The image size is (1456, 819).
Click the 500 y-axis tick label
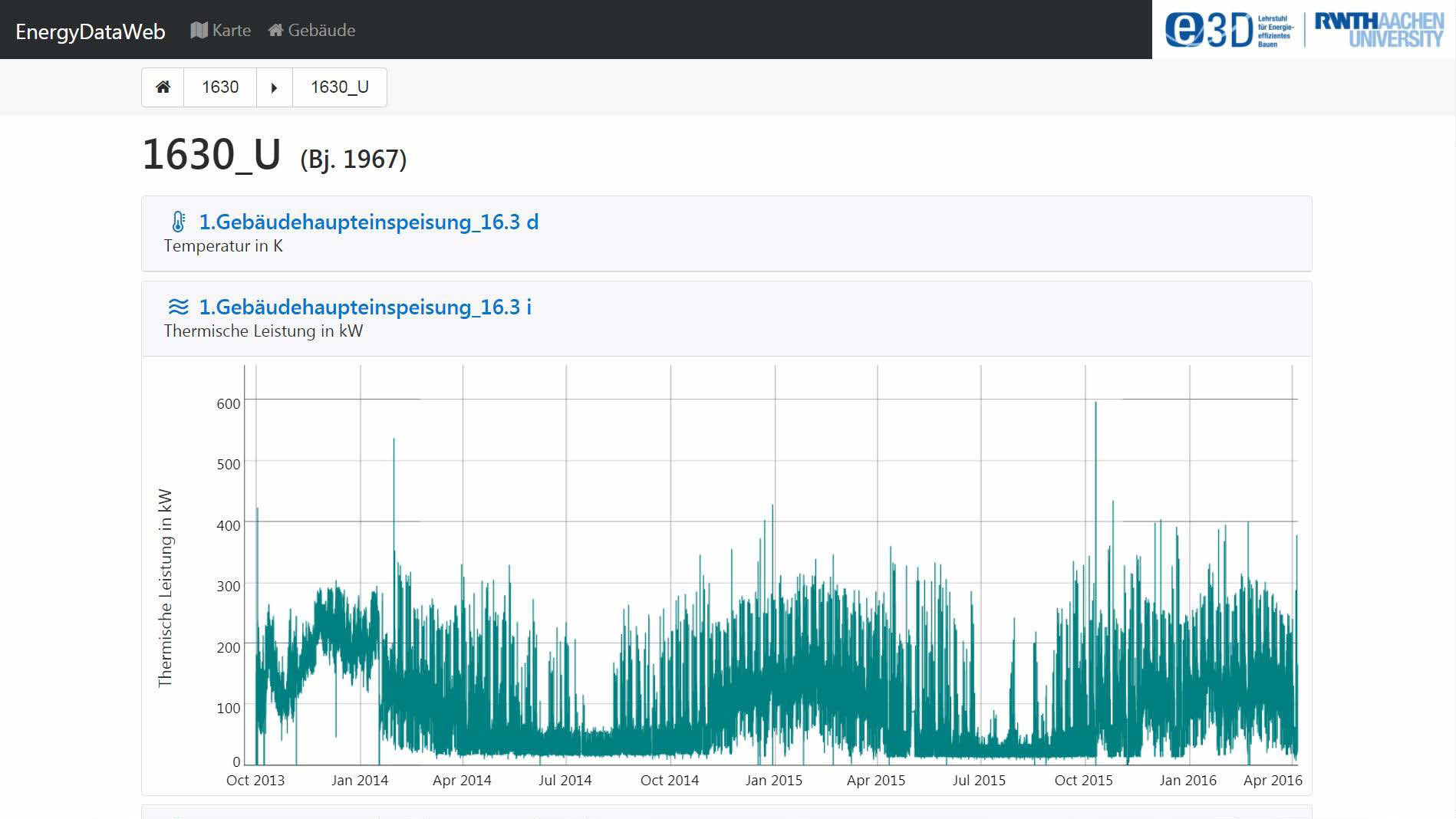229,465
